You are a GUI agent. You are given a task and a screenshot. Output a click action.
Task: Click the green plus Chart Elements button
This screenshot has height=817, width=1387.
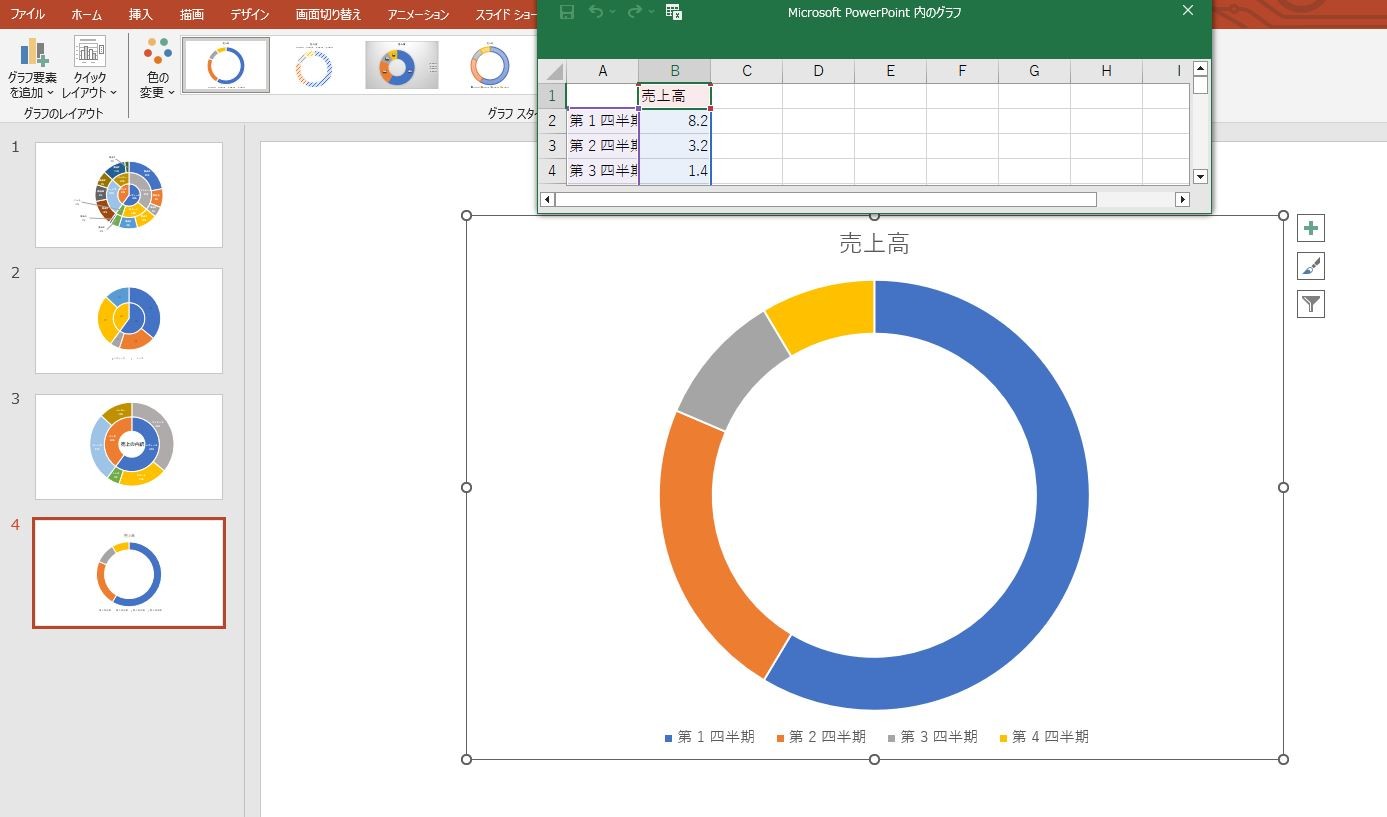click(x=1311, y=228)
